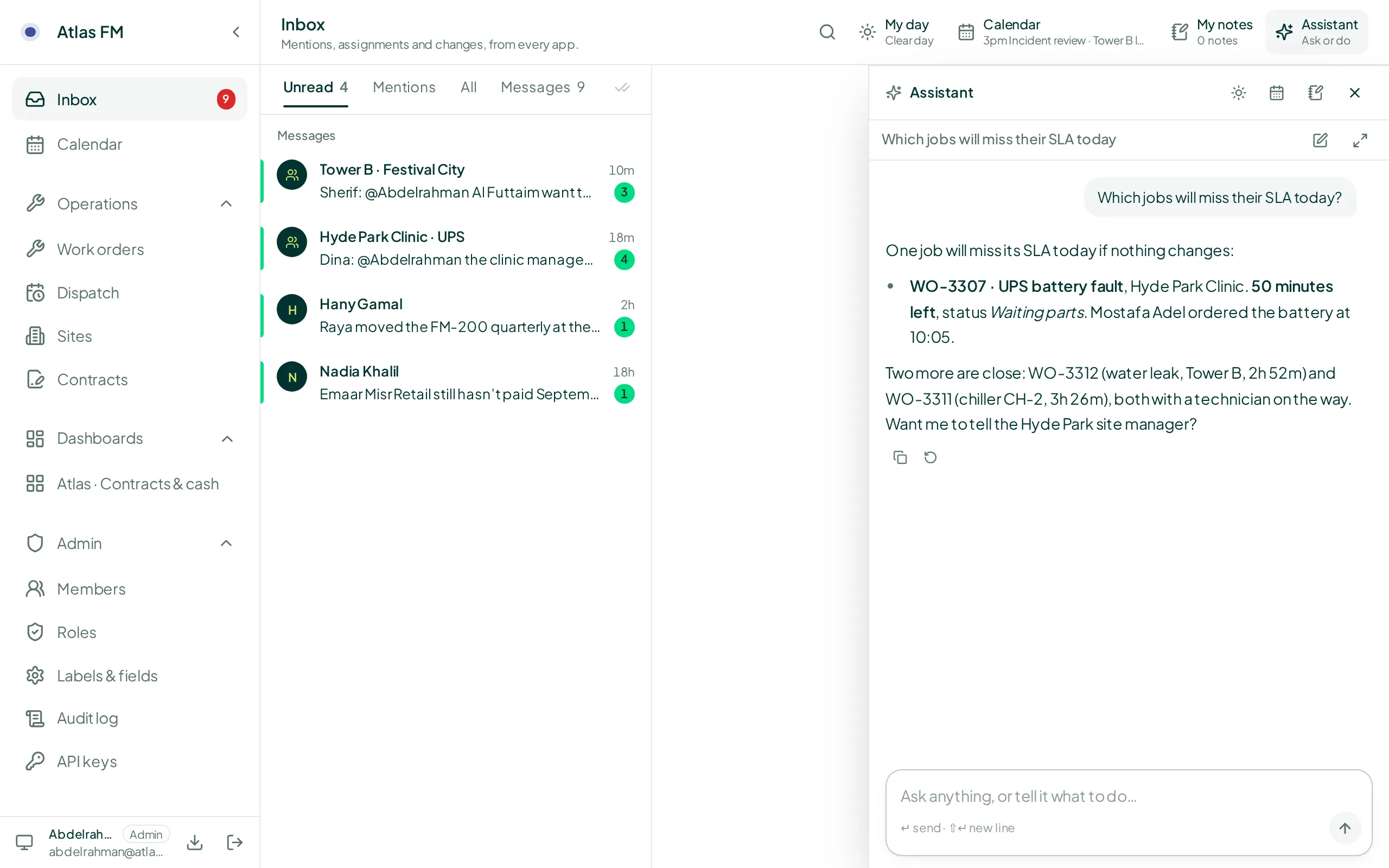Screen dimensions: 1389x868
Task: Open the search magnifier icon
Action: [x=826, y=32]
